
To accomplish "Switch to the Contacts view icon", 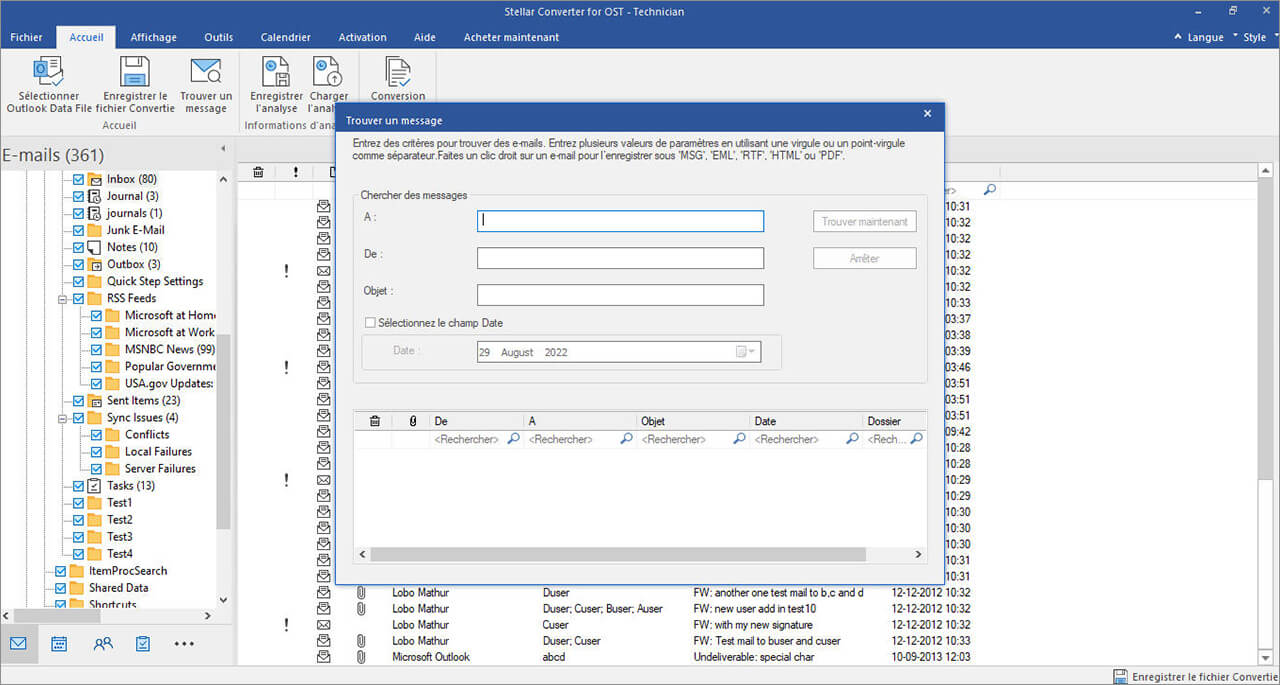I will point(102,644).
